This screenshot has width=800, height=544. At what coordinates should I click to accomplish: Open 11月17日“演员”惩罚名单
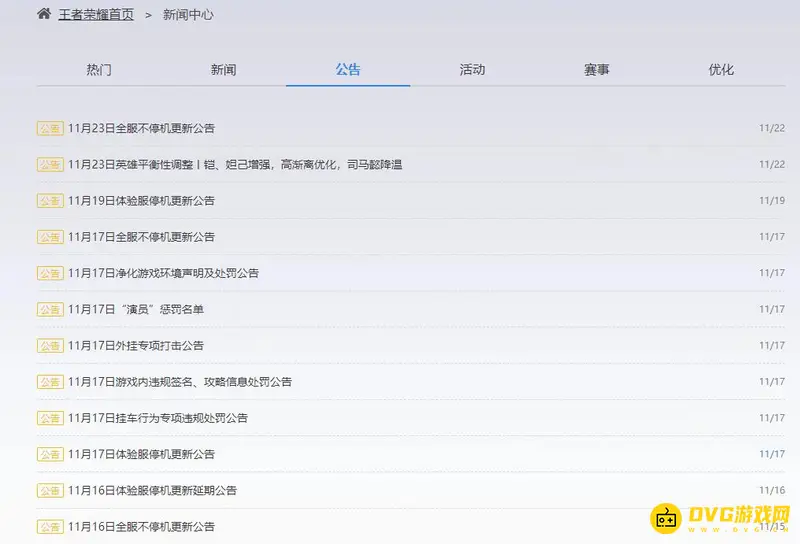[x=136, y=309]
